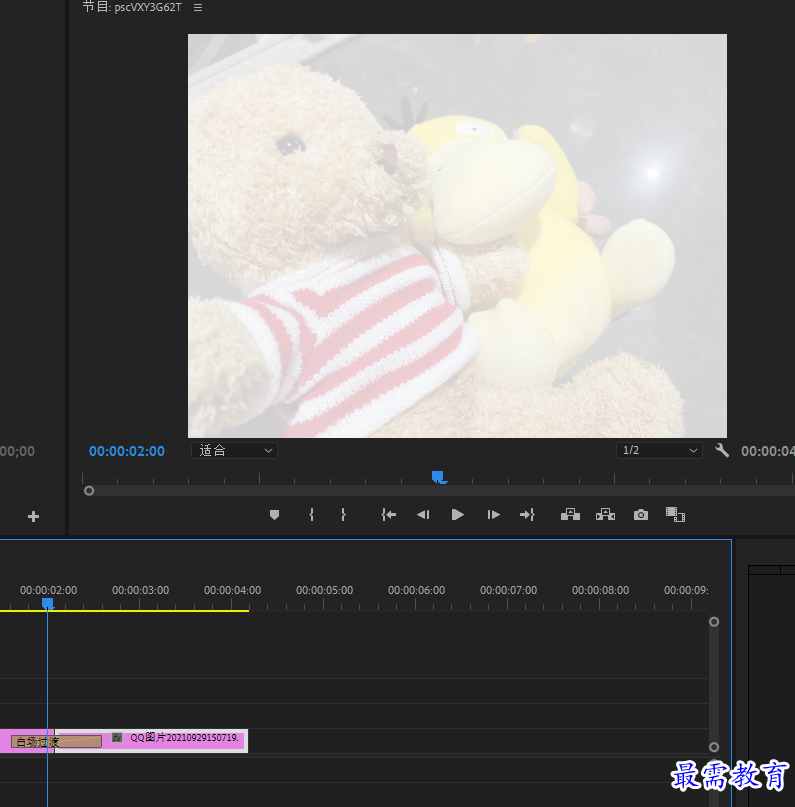Click the Lift button

coord(570,514)
